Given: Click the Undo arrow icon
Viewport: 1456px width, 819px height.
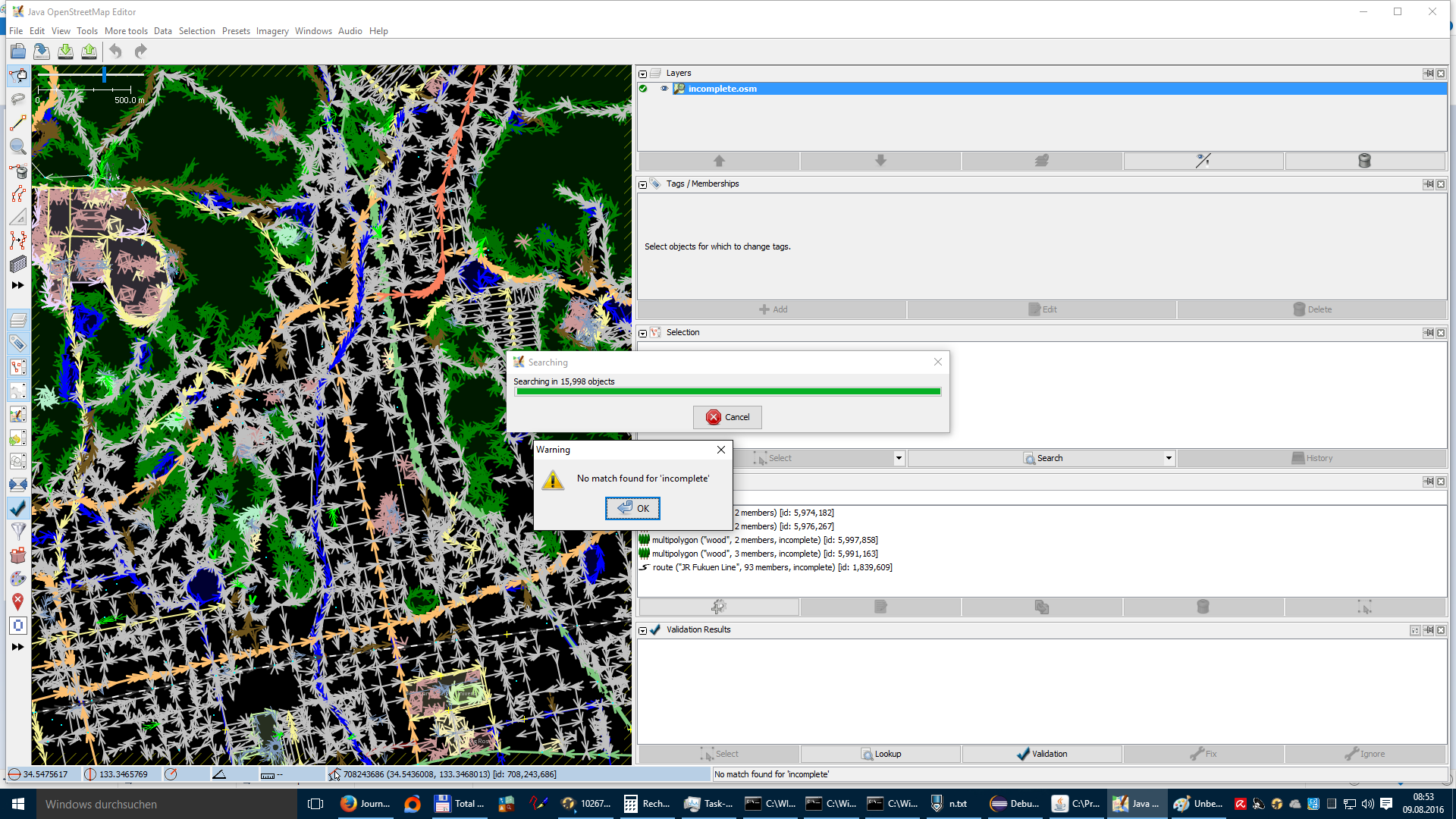Looking at the screenshot, I should 115,52.
